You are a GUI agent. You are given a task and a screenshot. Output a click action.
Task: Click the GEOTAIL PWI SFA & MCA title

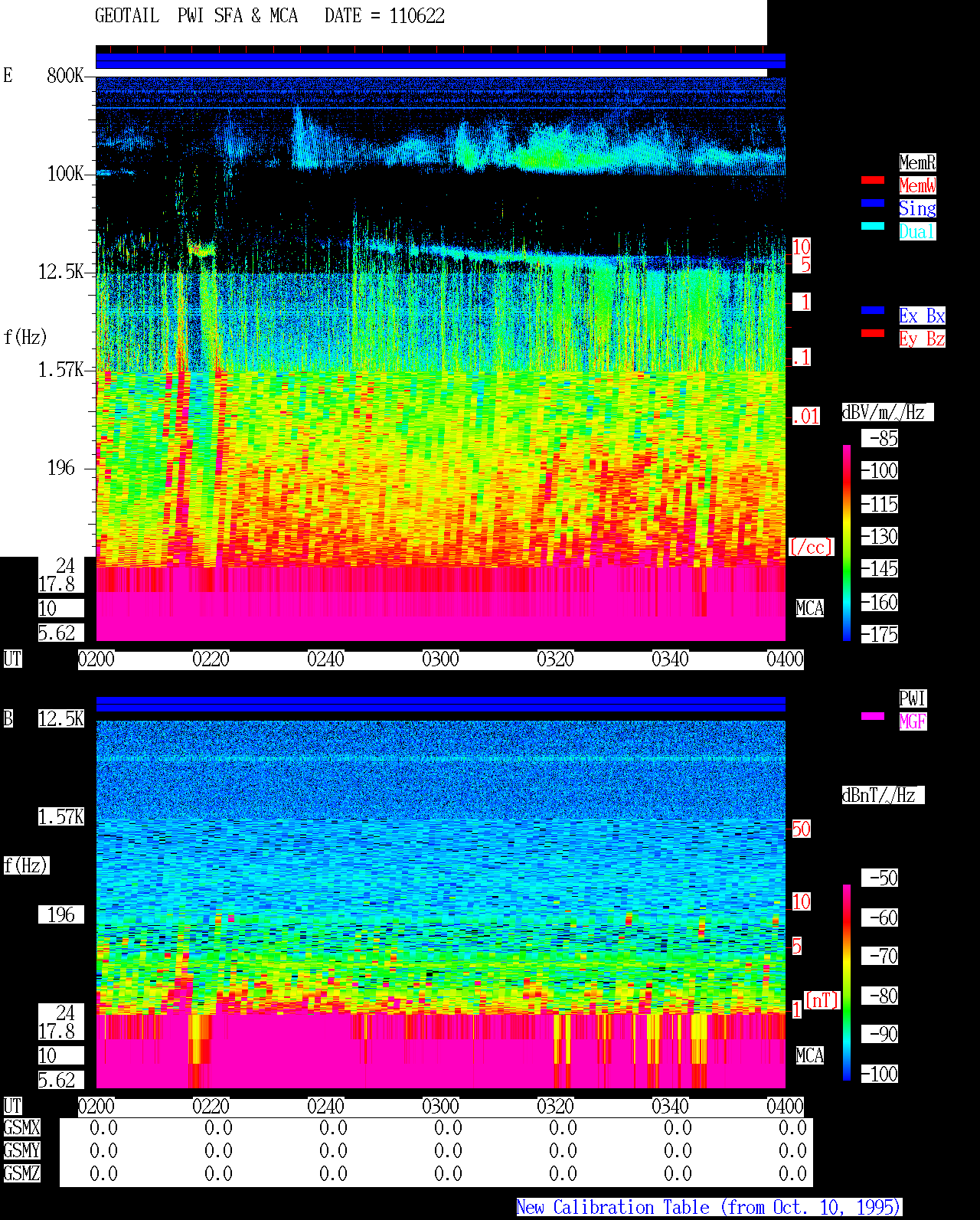point(196,16)
